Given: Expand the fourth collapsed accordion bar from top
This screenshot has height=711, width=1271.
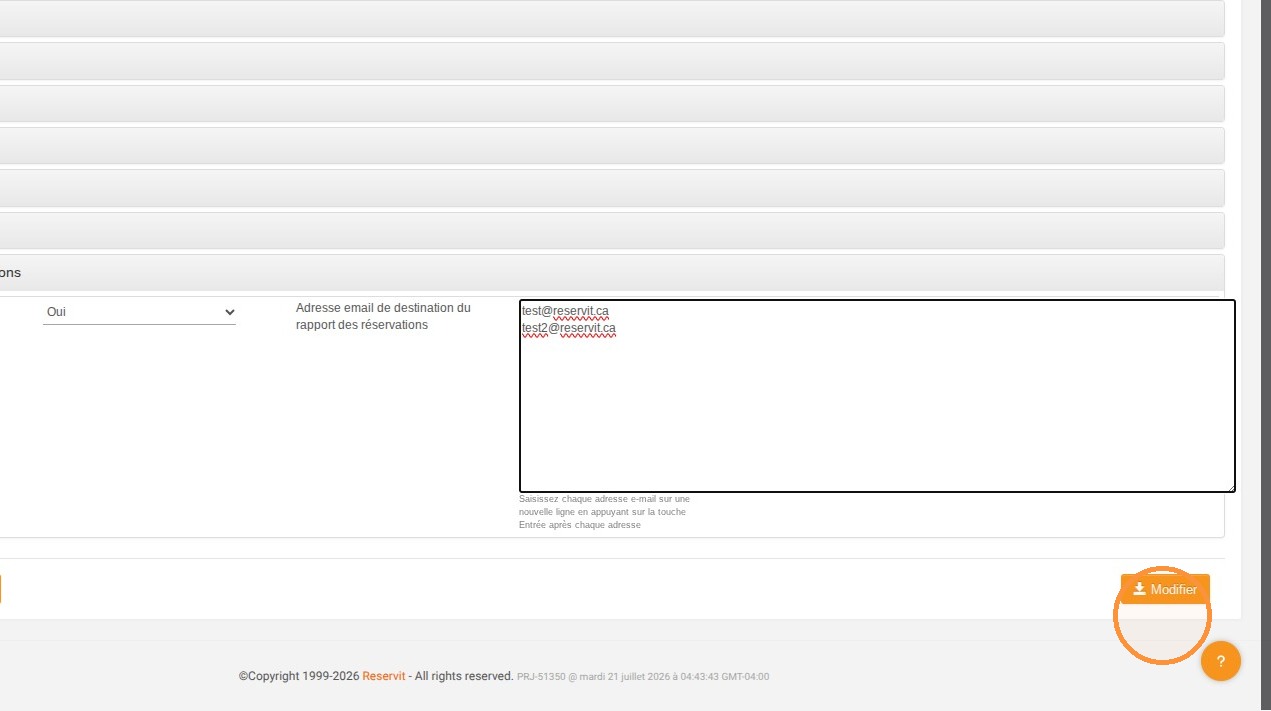Looking at the screenshot, I should (x=612, y=146).
